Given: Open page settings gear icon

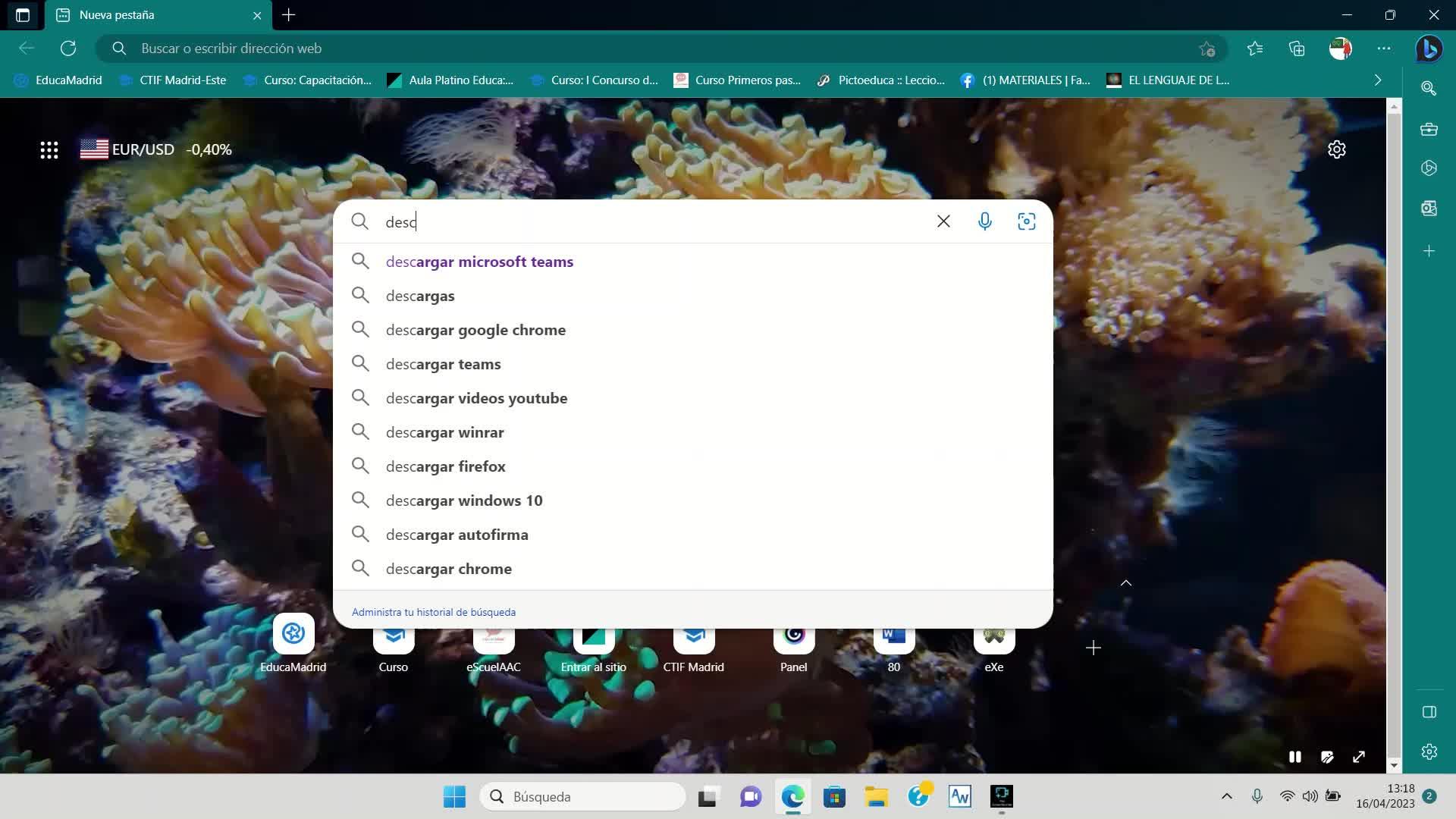Looking at the screenshot, I should click(1336, 149).
